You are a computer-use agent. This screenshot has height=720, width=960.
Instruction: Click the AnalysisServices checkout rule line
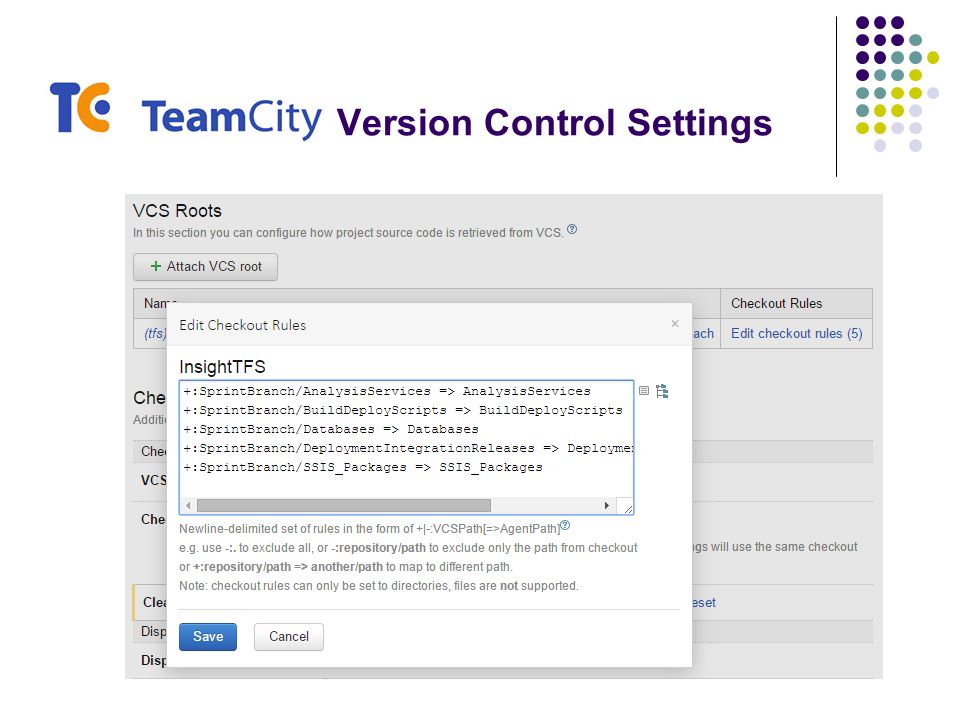[x=386, y=391]
